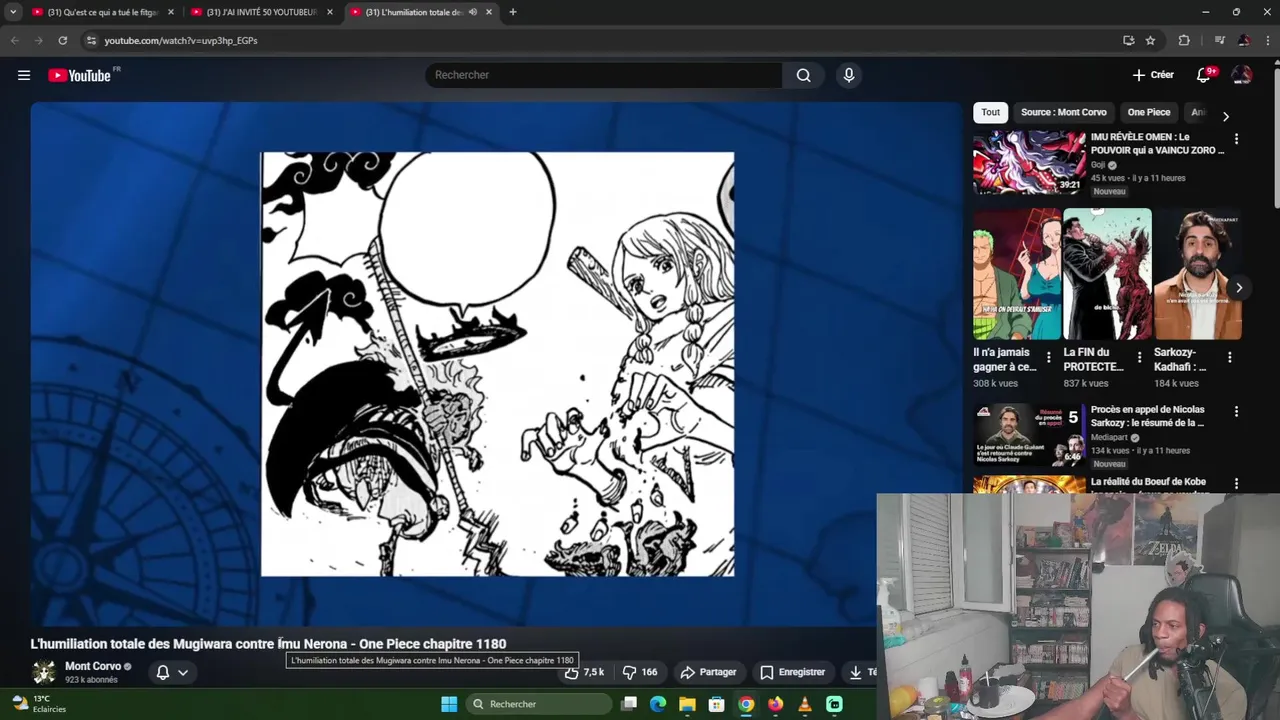Open the IMU RÉVÈLE OMEN video thumbnail
Image resolution: width=1280 pixels, height=720 pixels.
1029,163
